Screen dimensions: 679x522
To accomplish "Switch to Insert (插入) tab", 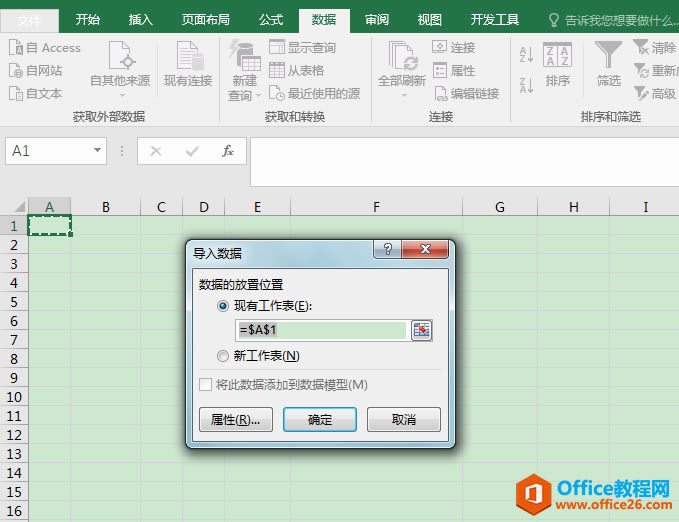I will tap(141, 20).
